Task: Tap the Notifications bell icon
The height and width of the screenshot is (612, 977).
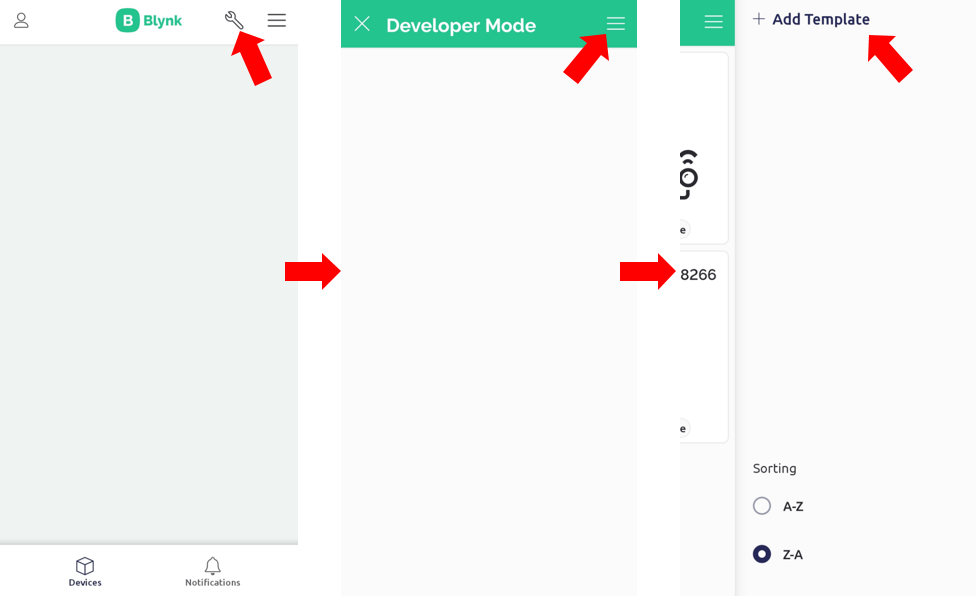Action: [x=212, y=565]
